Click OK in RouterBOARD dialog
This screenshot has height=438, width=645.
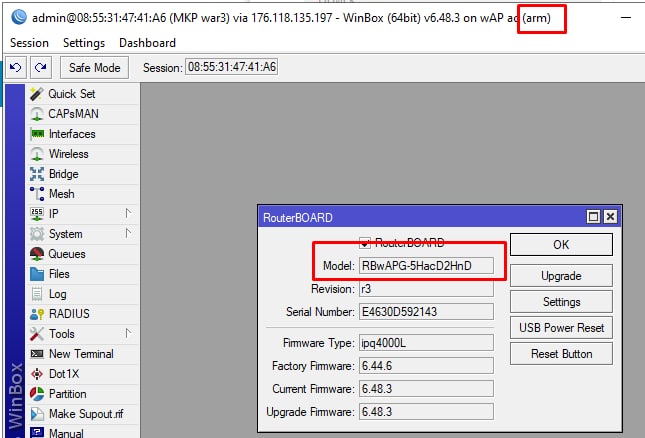(x=561, y=245)
